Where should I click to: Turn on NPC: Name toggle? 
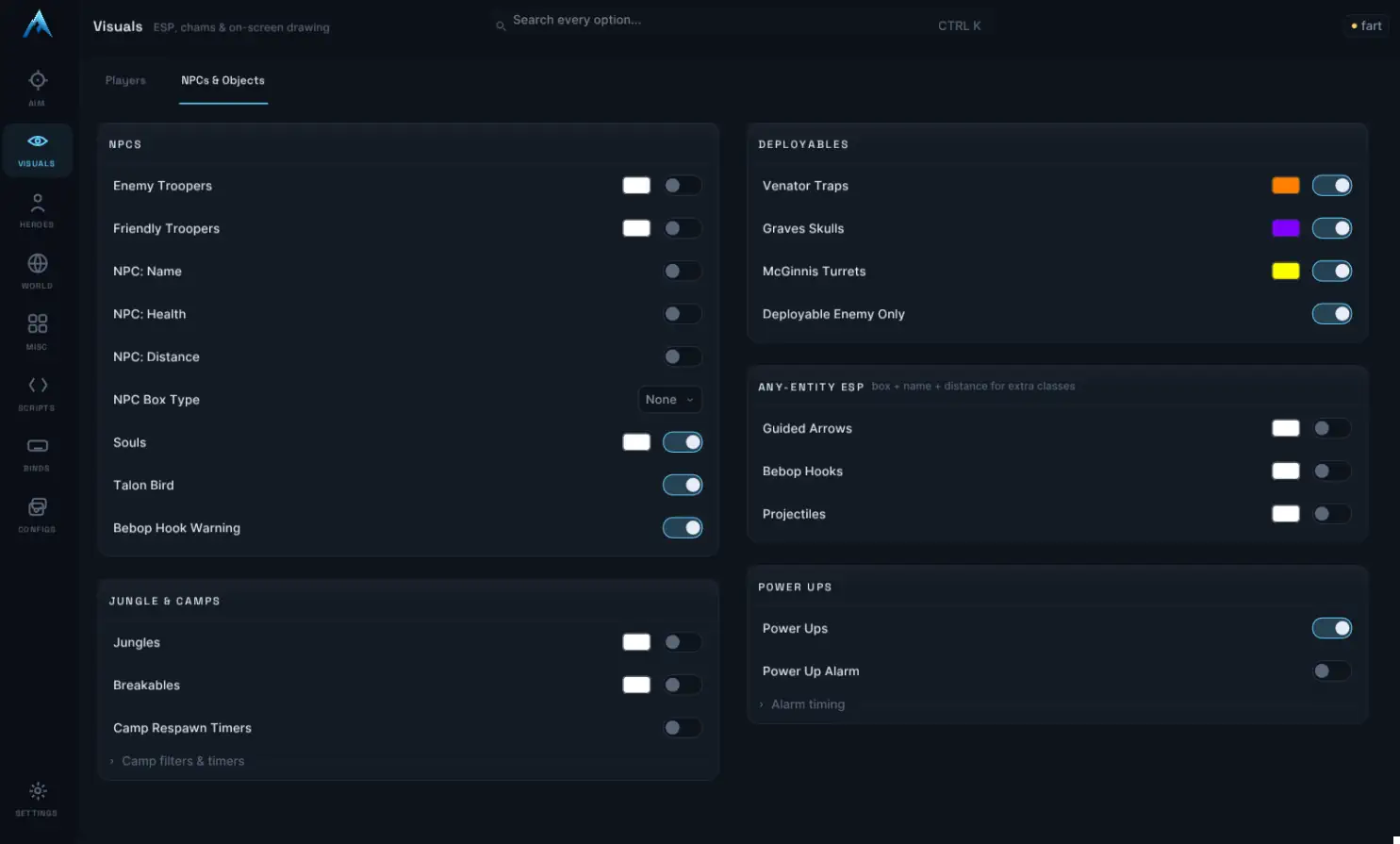(682, 272)
